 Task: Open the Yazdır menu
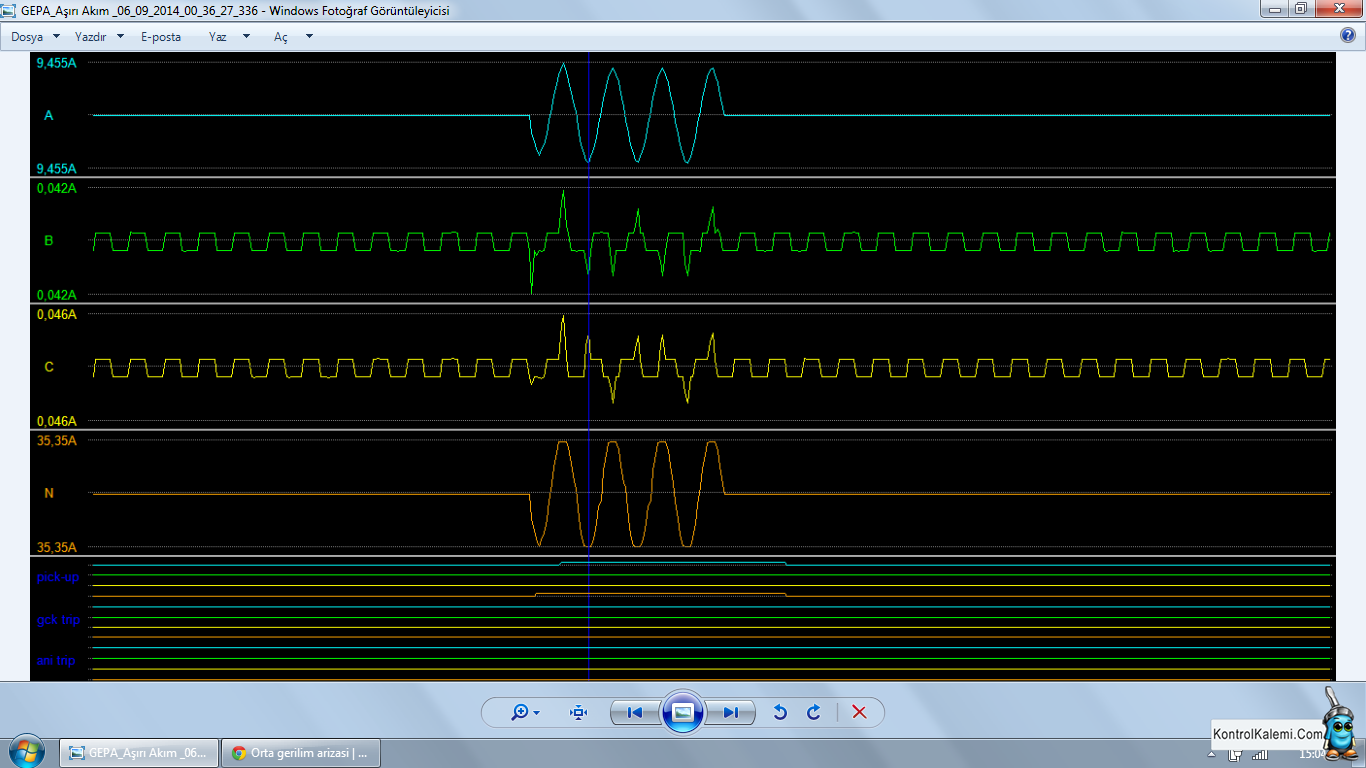(90, 36)
